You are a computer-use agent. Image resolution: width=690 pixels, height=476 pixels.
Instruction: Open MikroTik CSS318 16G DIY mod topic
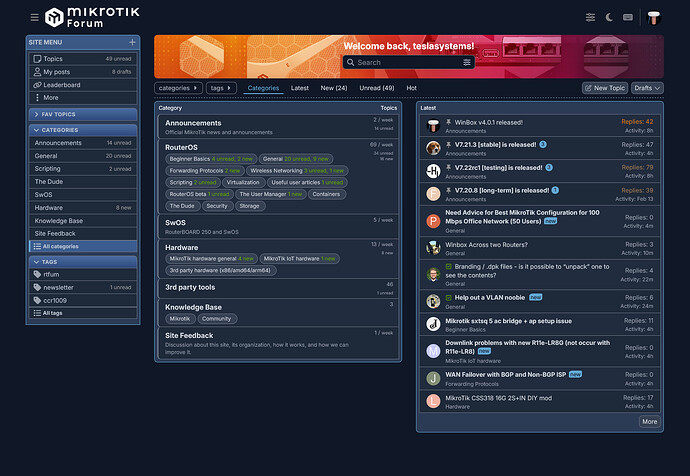click(499, 398)
